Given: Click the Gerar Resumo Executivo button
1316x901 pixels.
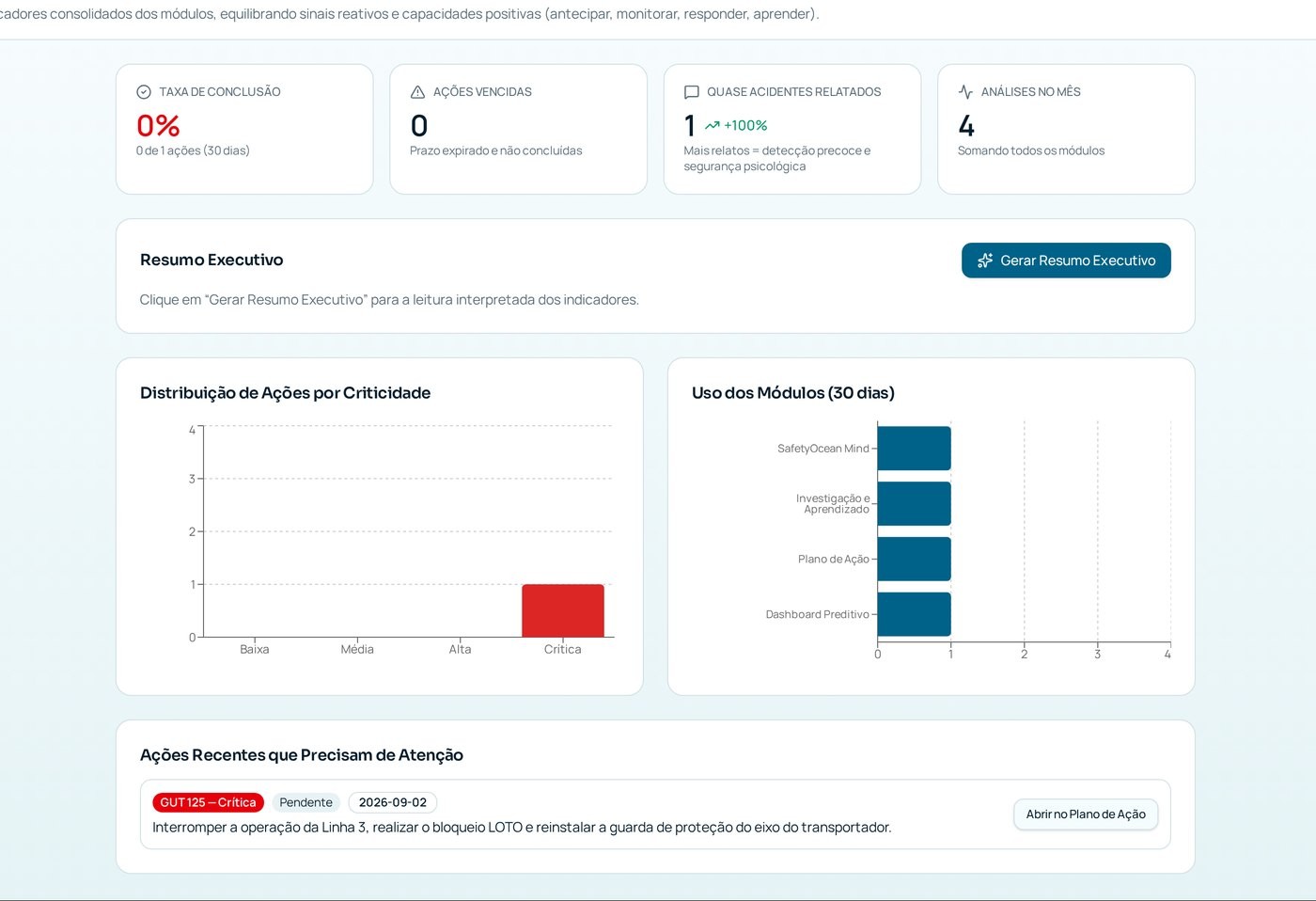Looking at the screenshot, I should pyautogui.click(x=1066, y=261).
